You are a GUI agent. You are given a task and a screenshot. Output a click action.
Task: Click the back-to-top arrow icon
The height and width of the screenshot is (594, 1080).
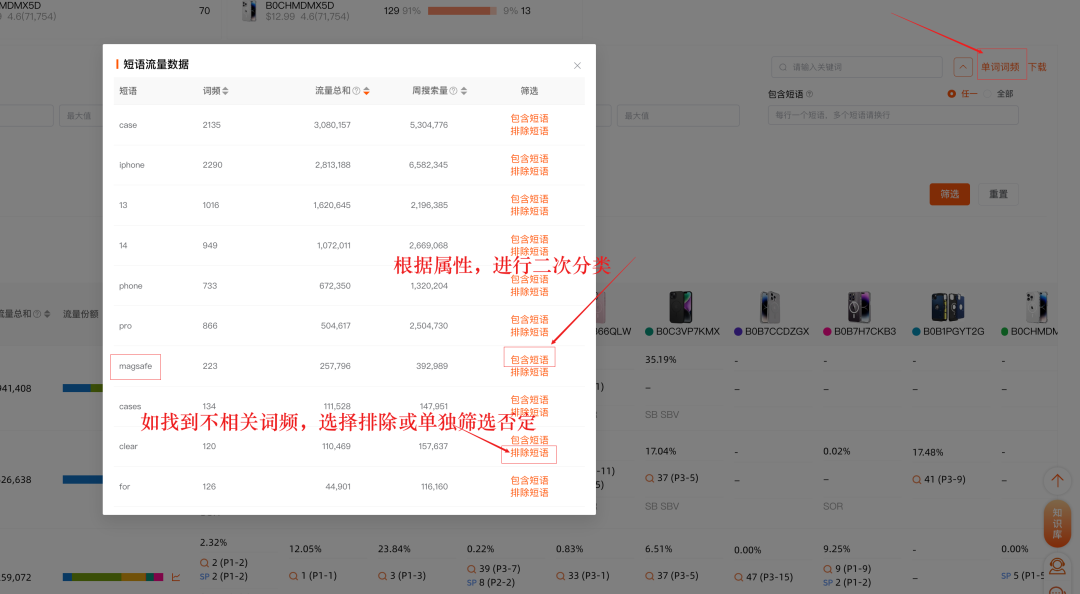tap(1057, 480)
